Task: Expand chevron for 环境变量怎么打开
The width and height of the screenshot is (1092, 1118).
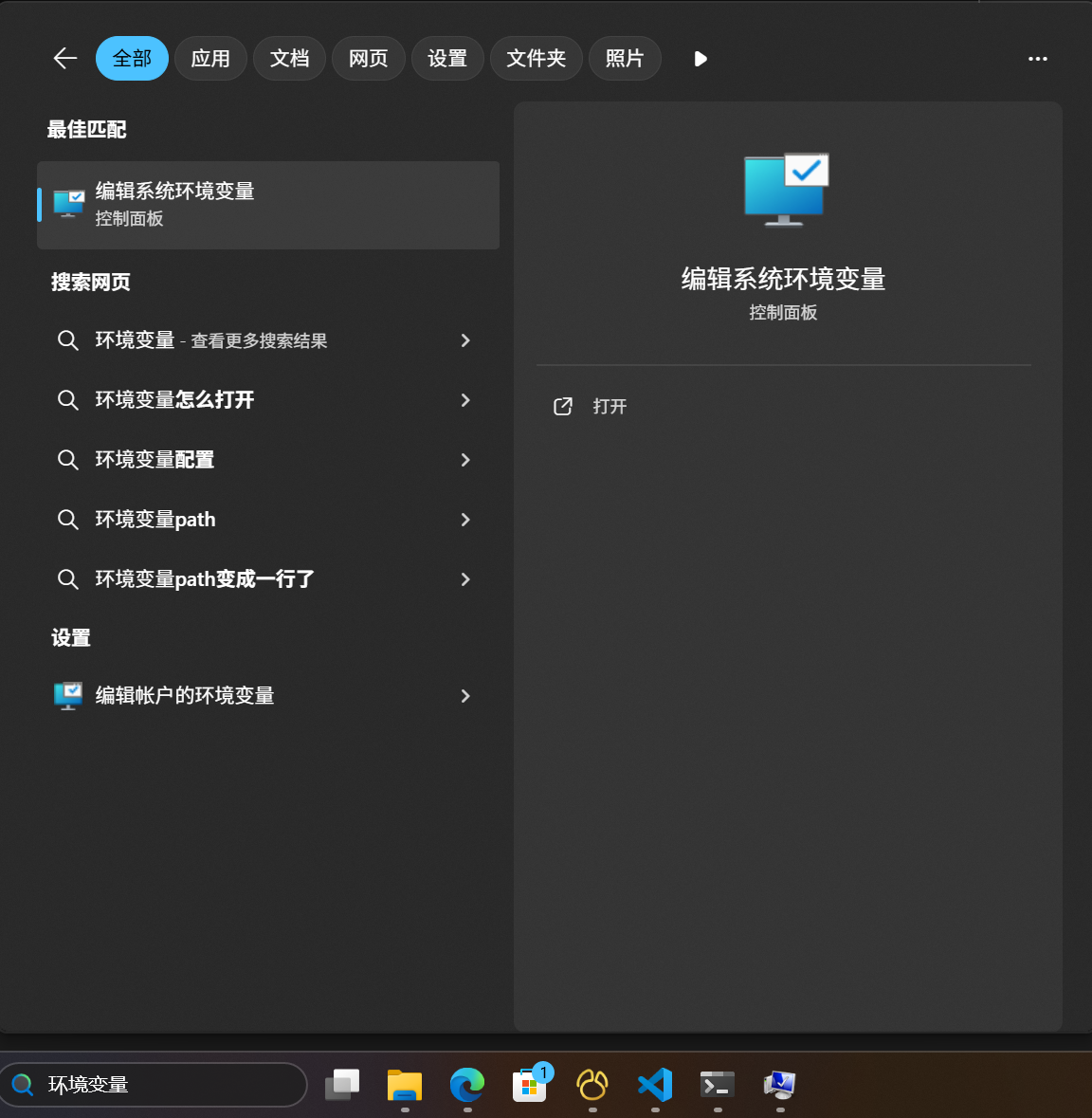Action: point(465,400)
